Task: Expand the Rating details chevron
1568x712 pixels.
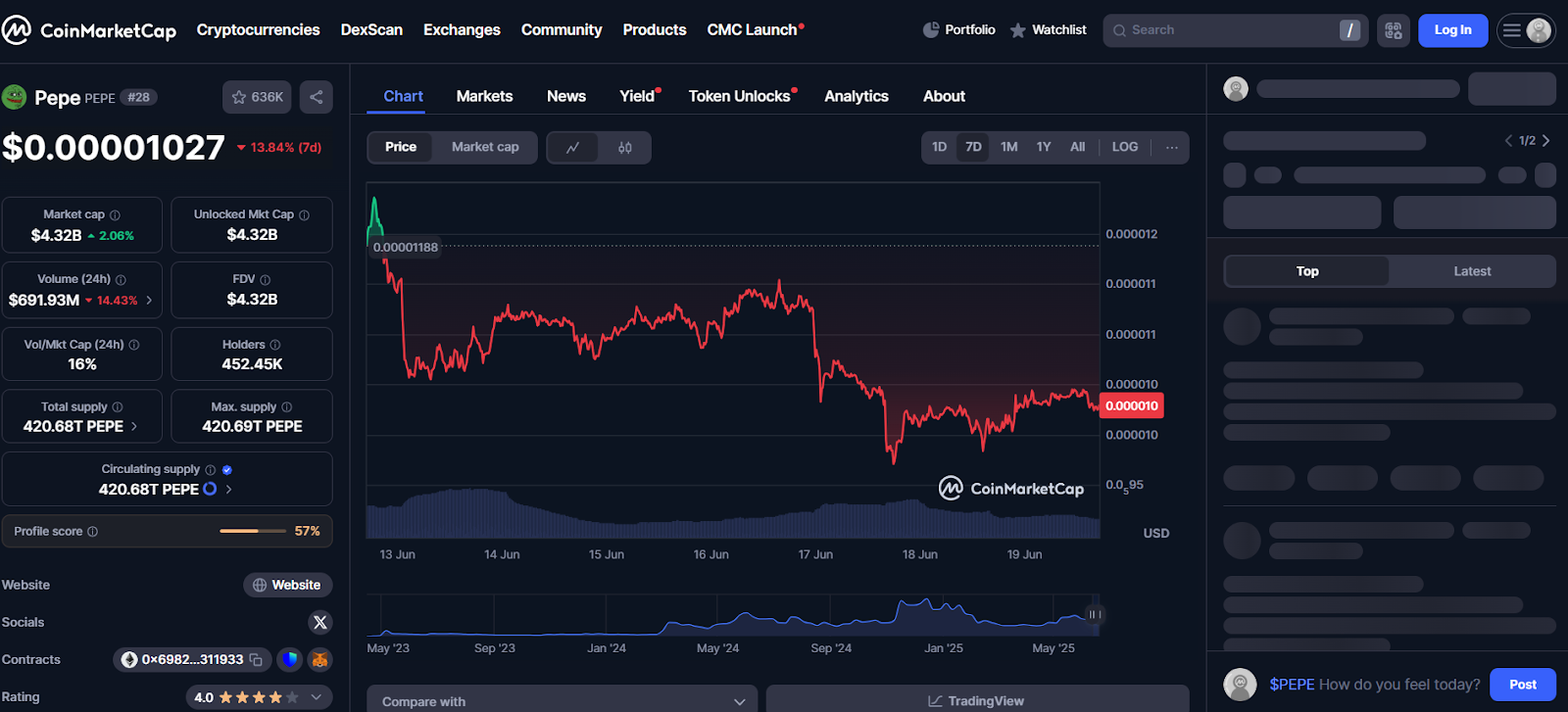Action: pos(316,697)
